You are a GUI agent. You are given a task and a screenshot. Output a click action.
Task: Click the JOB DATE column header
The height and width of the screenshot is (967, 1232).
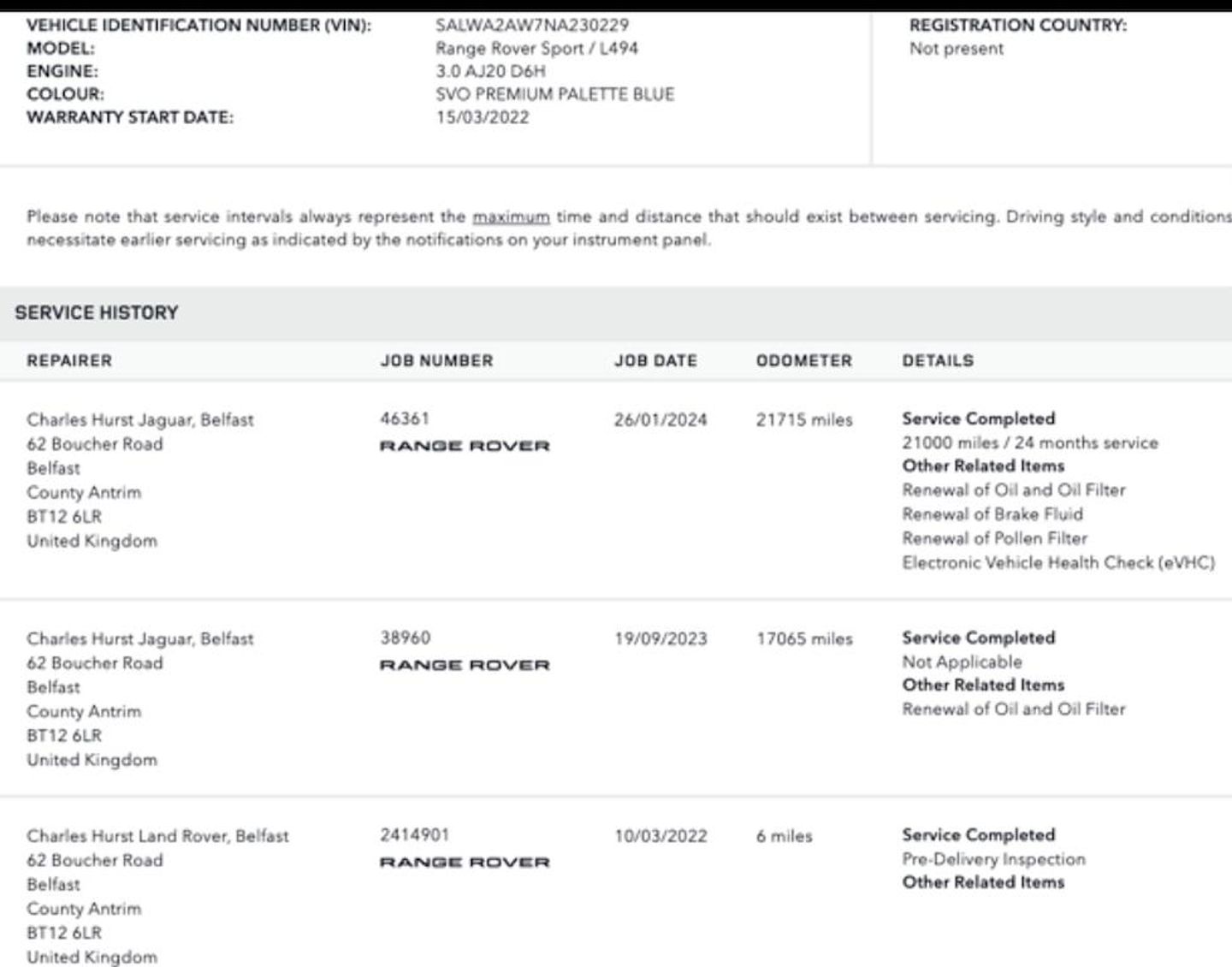(x=655, y=361)
